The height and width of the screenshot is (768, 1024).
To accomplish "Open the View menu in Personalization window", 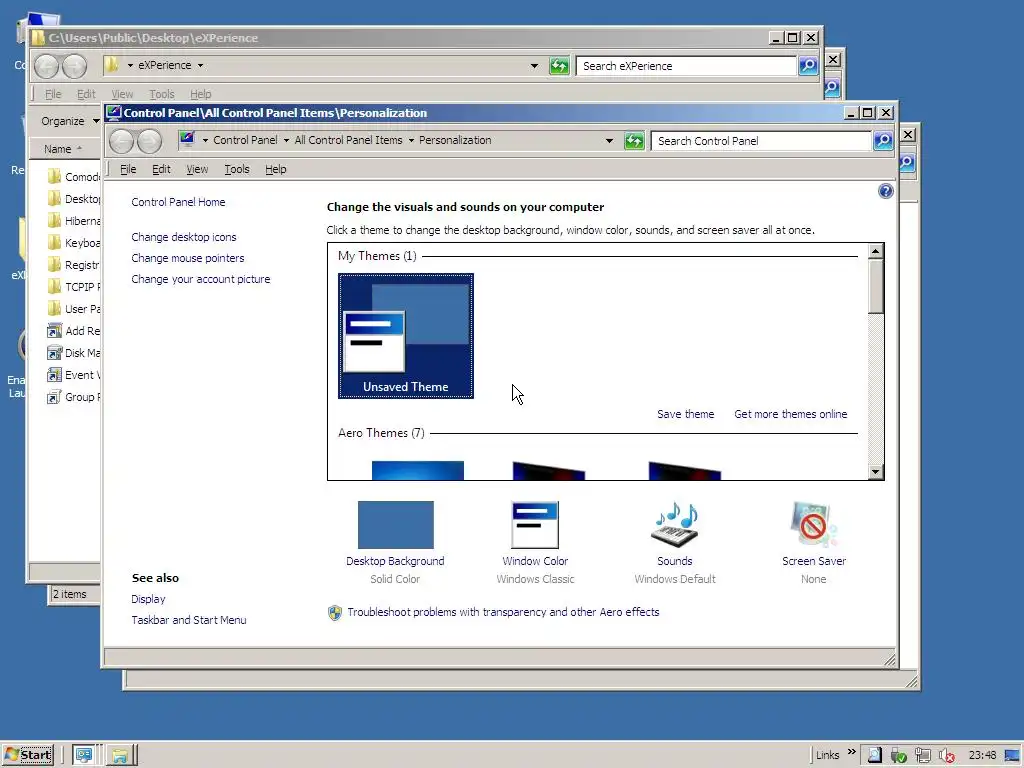I will coord(197,169).
